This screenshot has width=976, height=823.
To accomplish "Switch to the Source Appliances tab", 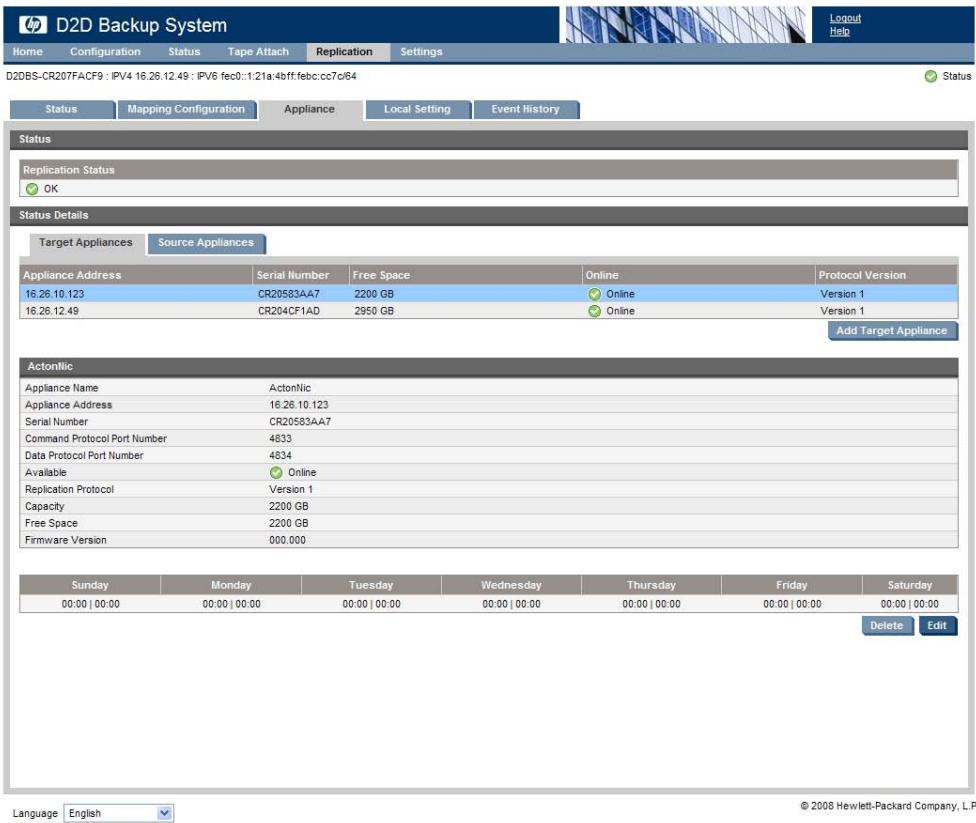I will click(206, 243).
